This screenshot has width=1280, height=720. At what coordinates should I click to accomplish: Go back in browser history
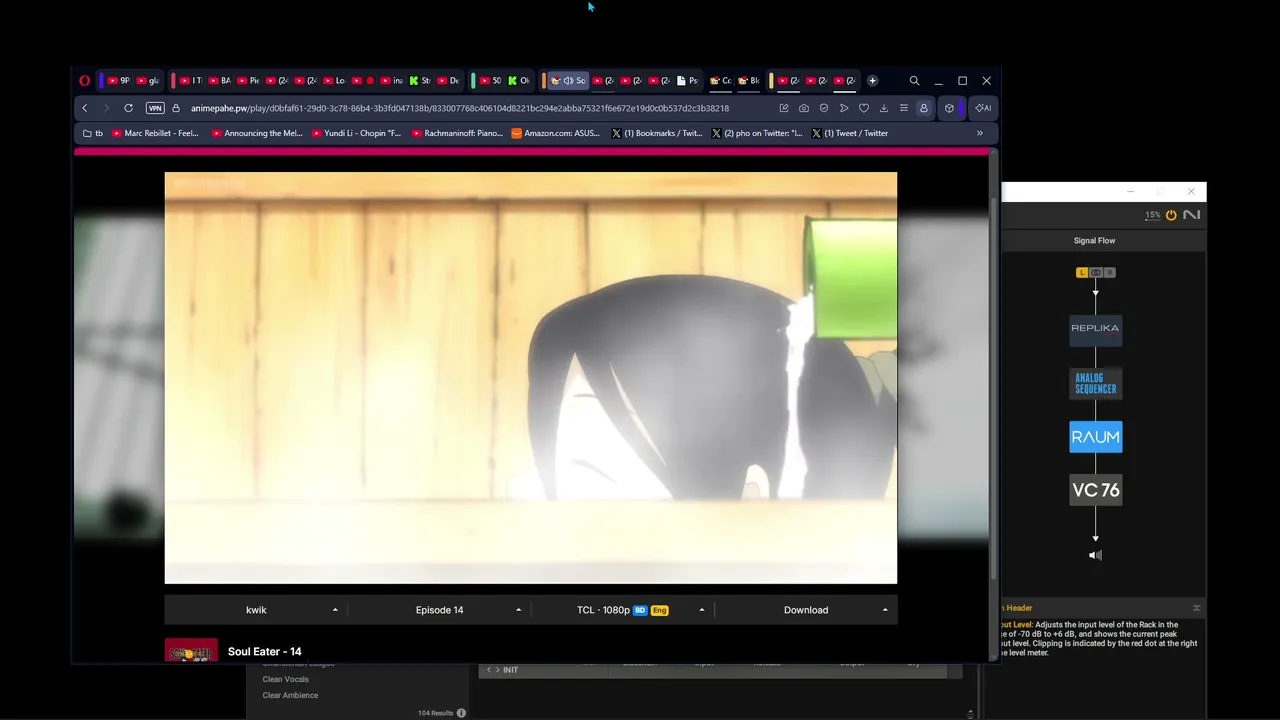click(85, 108)
